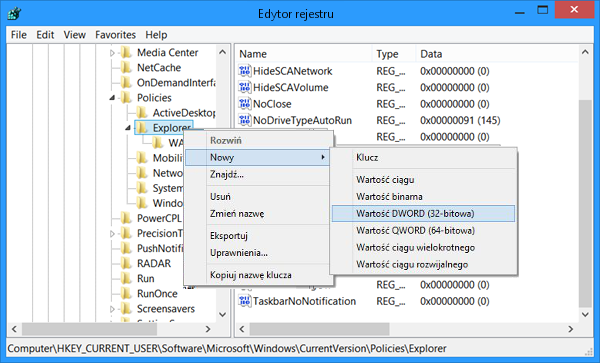600x363 pixels.
Task: Open the Help menu
Action: tap(156, 35)
